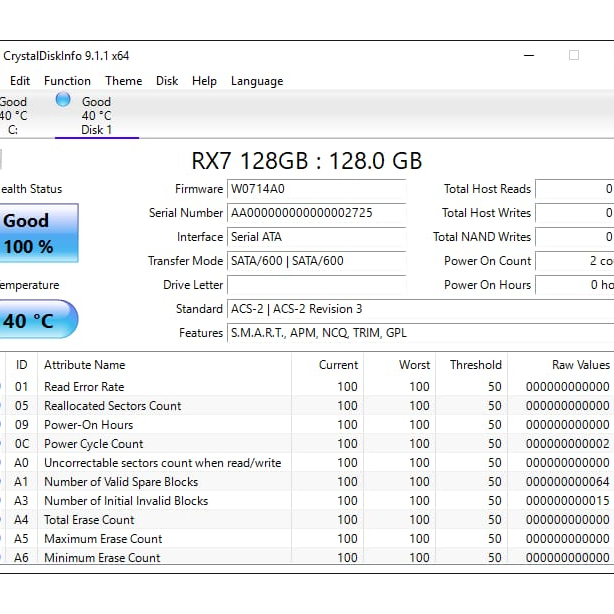The height and width of the screenshot is (614, 614).
Task: Click raw value 000000000015 for Initial Invalid Blocks
Action: 567,501
